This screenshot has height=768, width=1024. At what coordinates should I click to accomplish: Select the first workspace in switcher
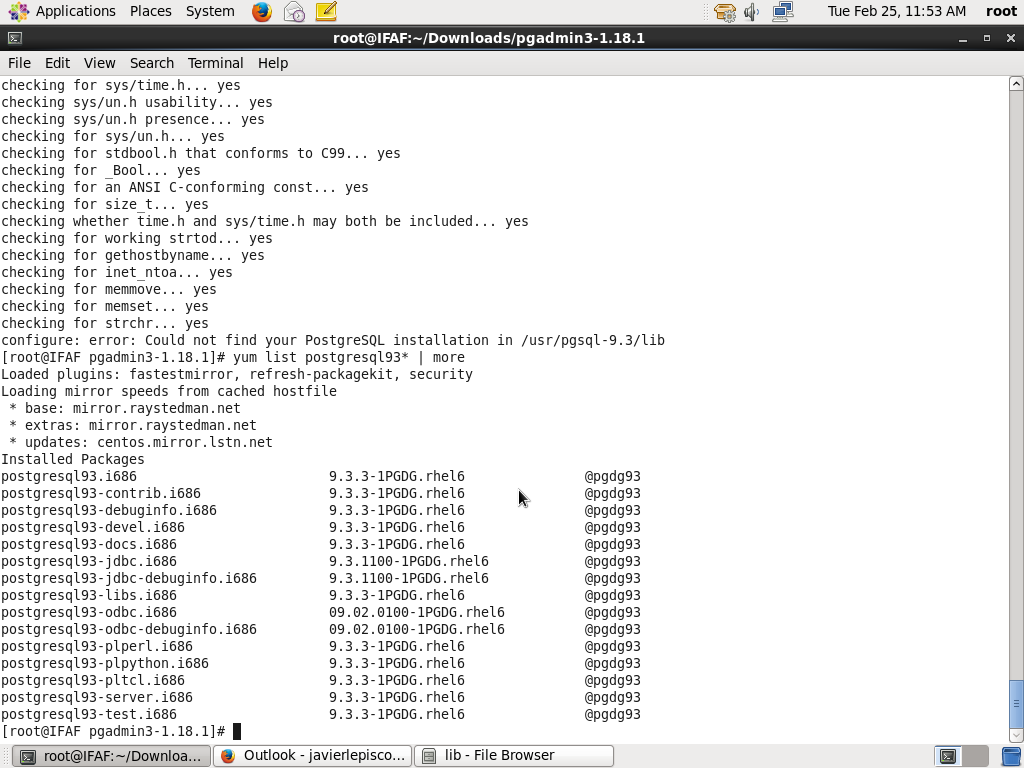(x=948, y=756)
